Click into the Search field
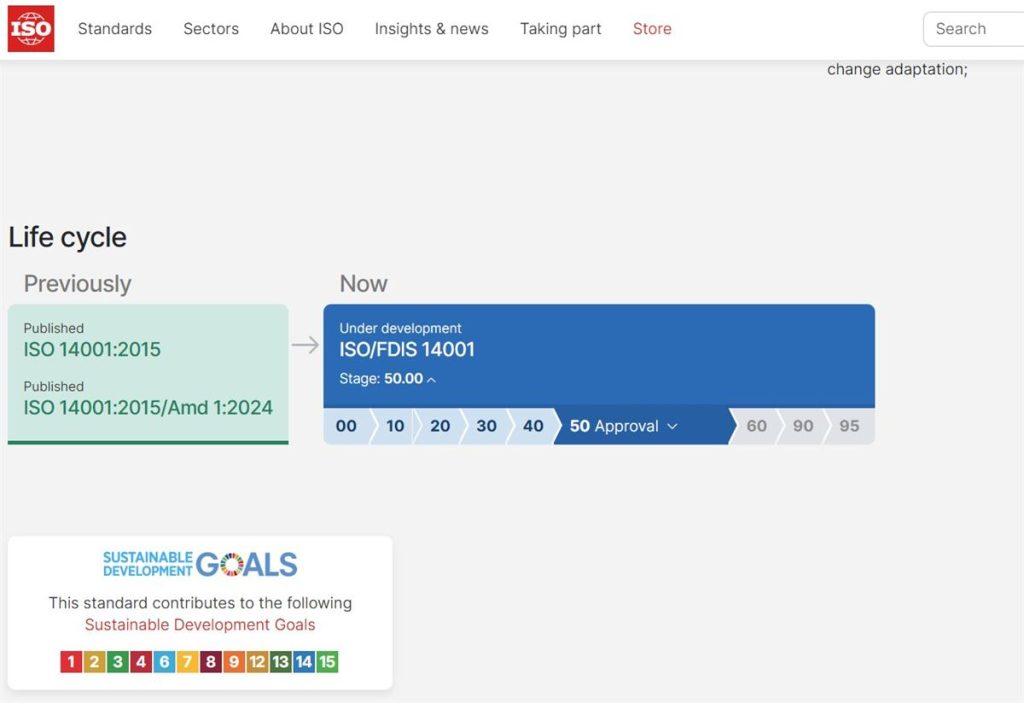The image size is (1024, 703). pyautogui.click(x=973, y=29)
